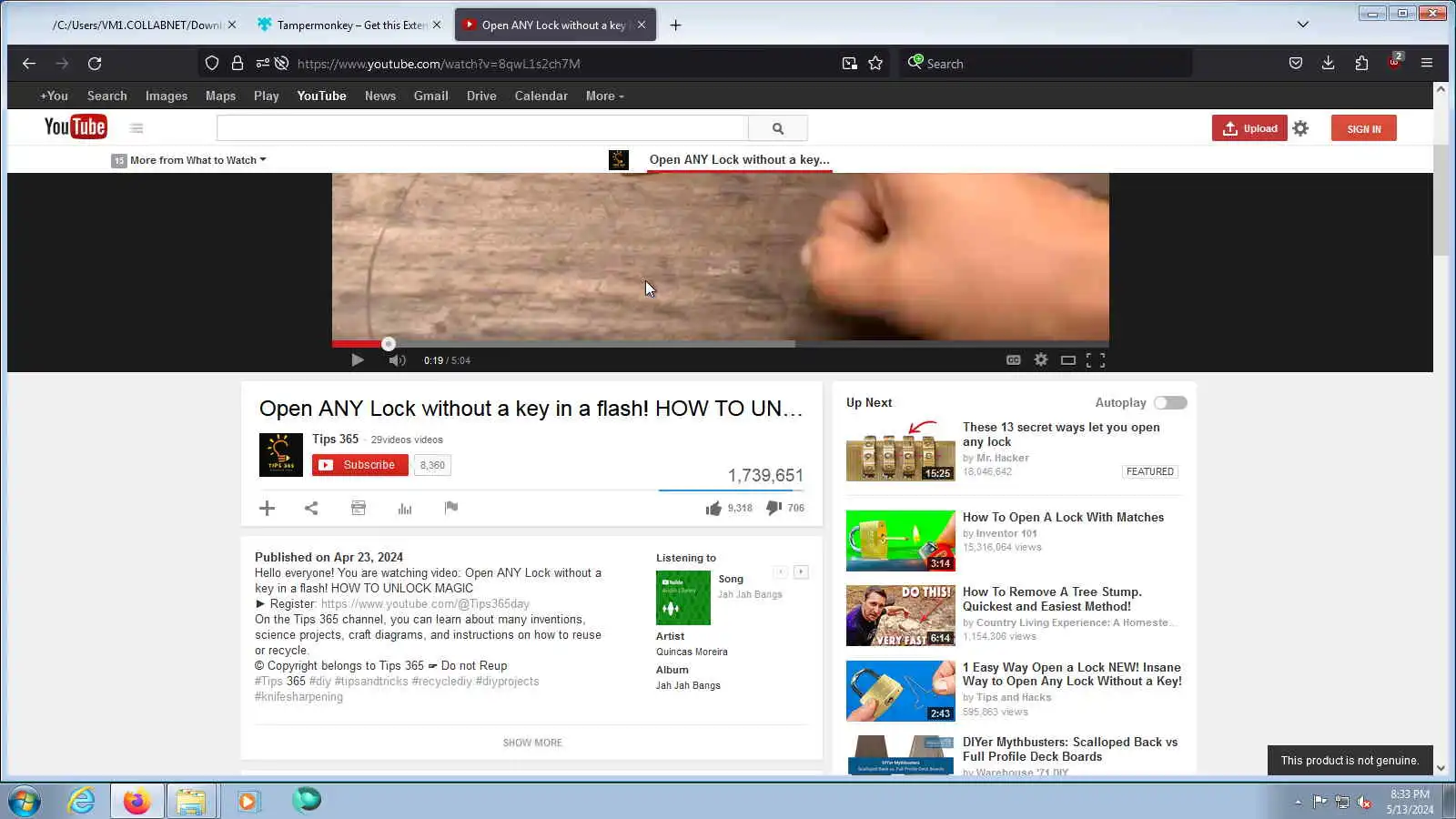Click the thumbs down dislike icon
This screenshot has width=1456, height=819.
773,508
